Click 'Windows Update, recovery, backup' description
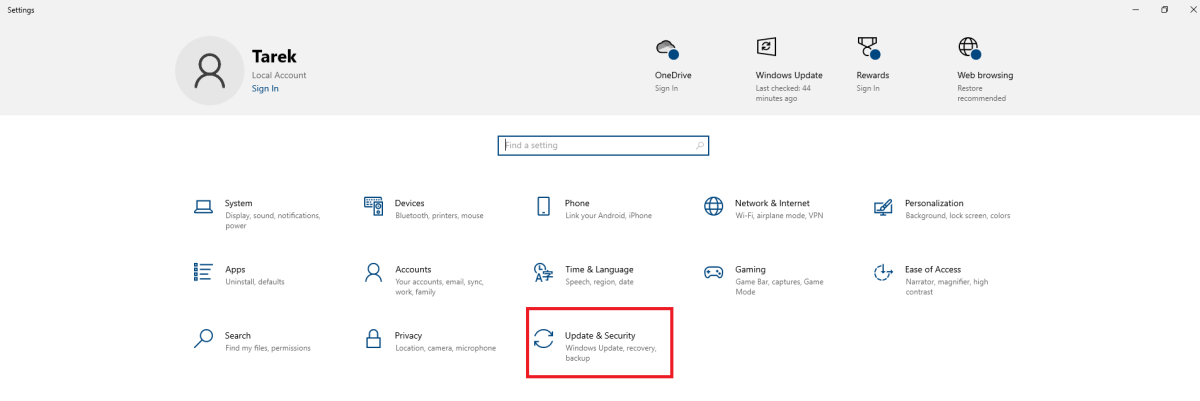This screenshot has width=1200, height=401. click(610, 353)
